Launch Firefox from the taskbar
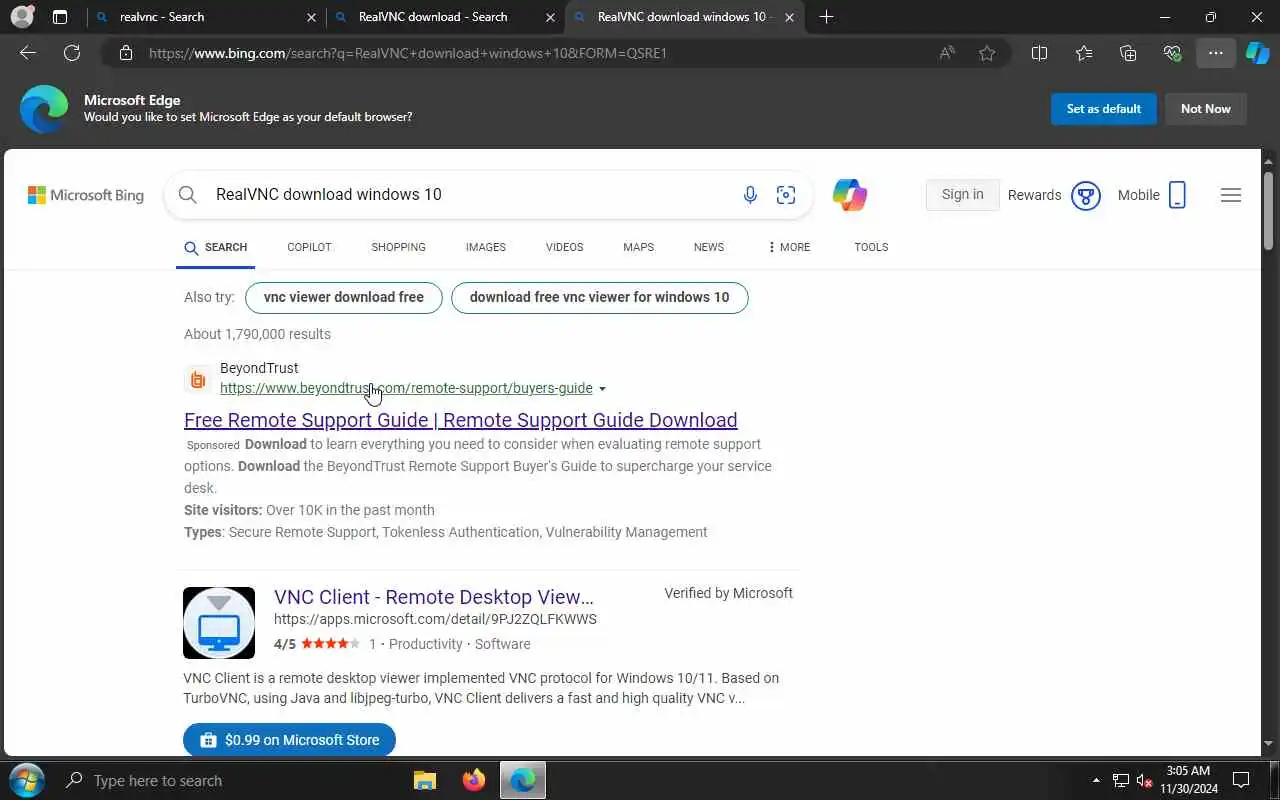1280x800 pixels. click(x=474, y=780)
